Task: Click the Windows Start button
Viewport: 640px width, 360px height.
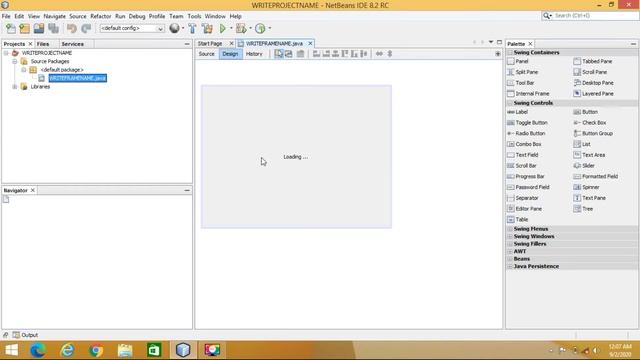Action: (x=11, y=350)
